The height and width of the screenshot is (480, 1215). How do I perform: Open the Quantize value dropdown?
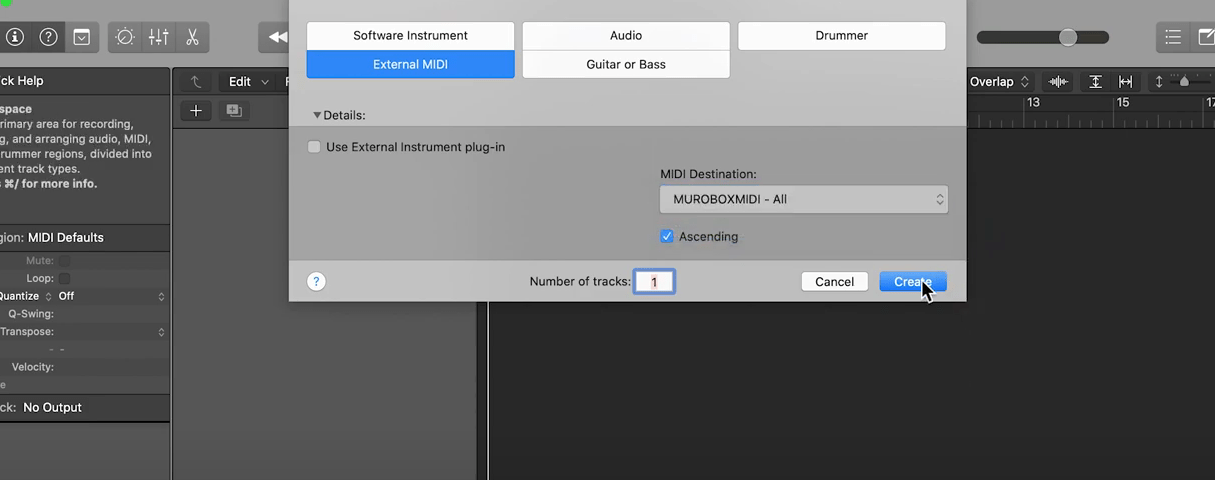111,296
